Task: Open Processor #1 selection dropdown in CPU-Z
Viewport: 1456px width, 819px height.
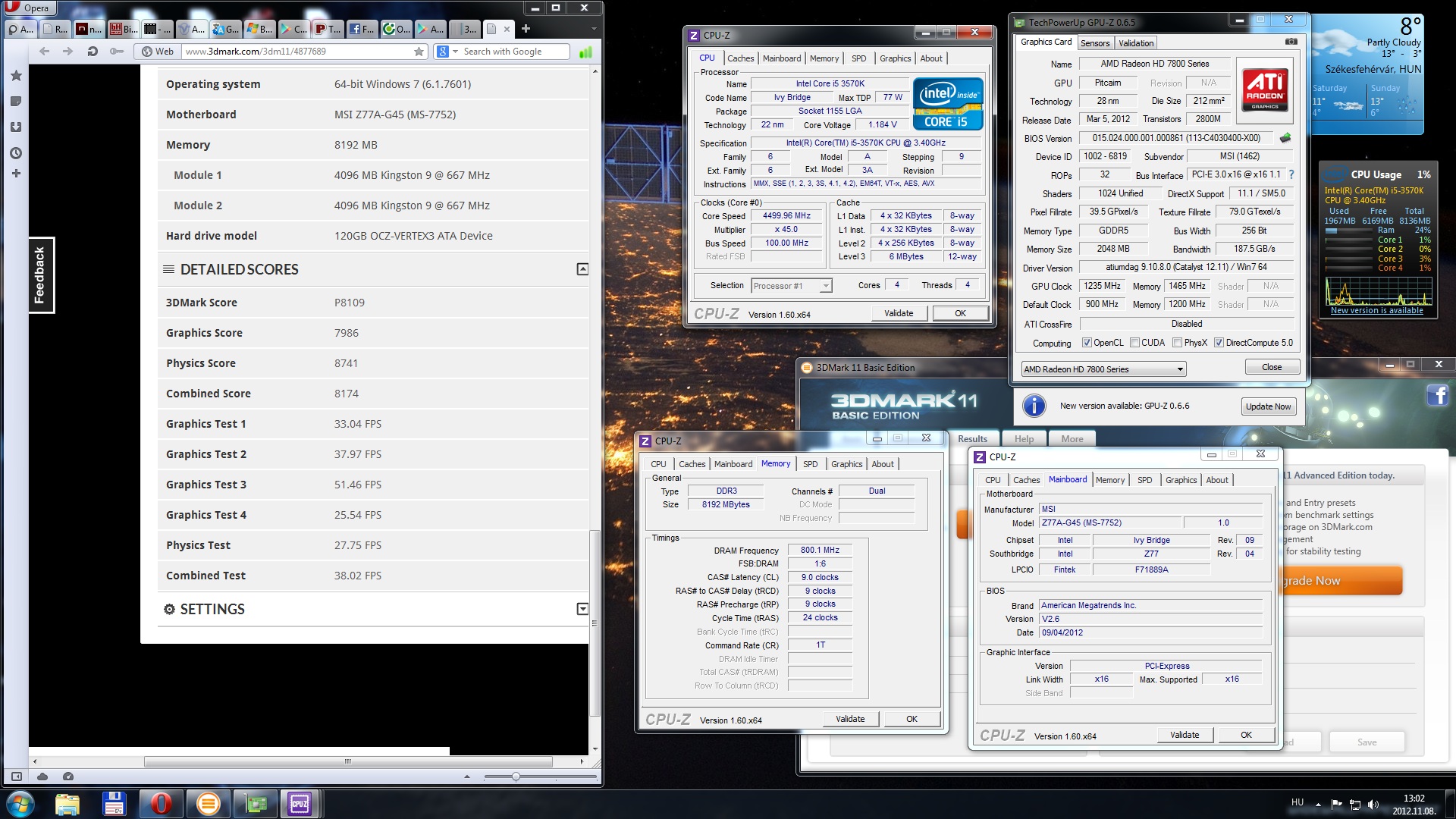Action: [792, 286]
